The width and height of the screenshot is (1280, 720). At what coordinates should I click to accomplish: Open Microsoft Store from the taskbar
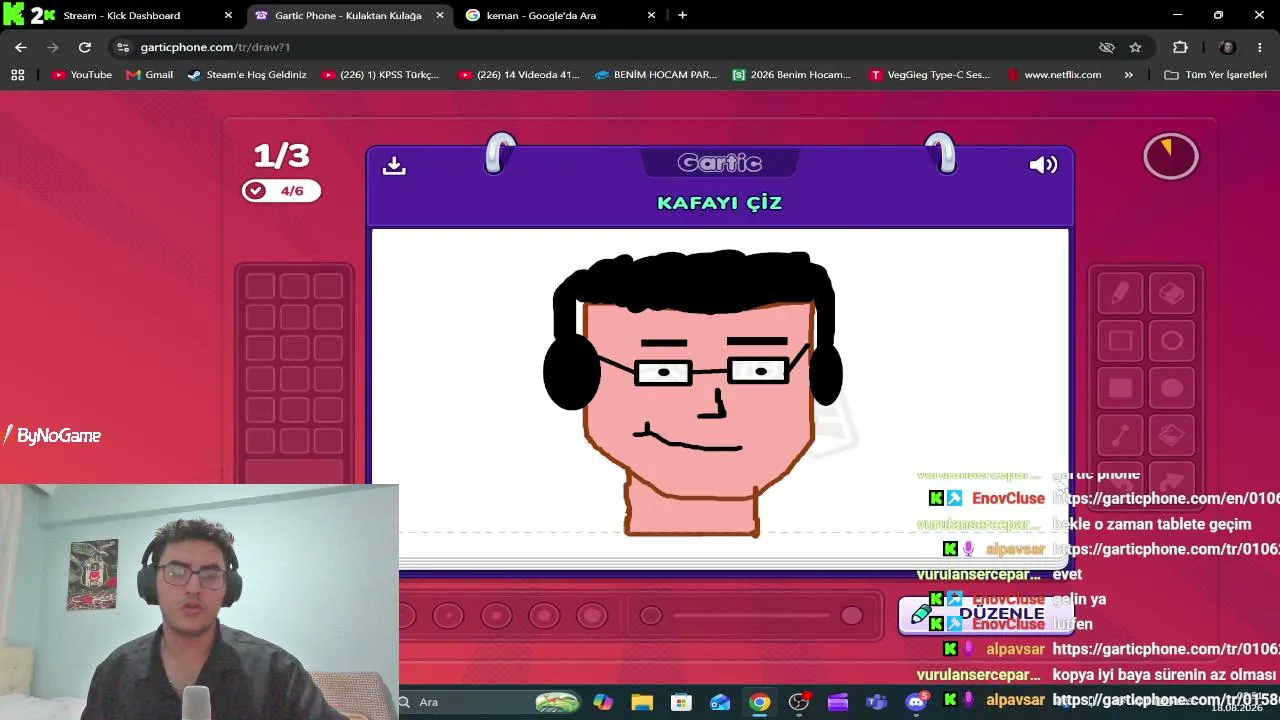pos(681,702)
